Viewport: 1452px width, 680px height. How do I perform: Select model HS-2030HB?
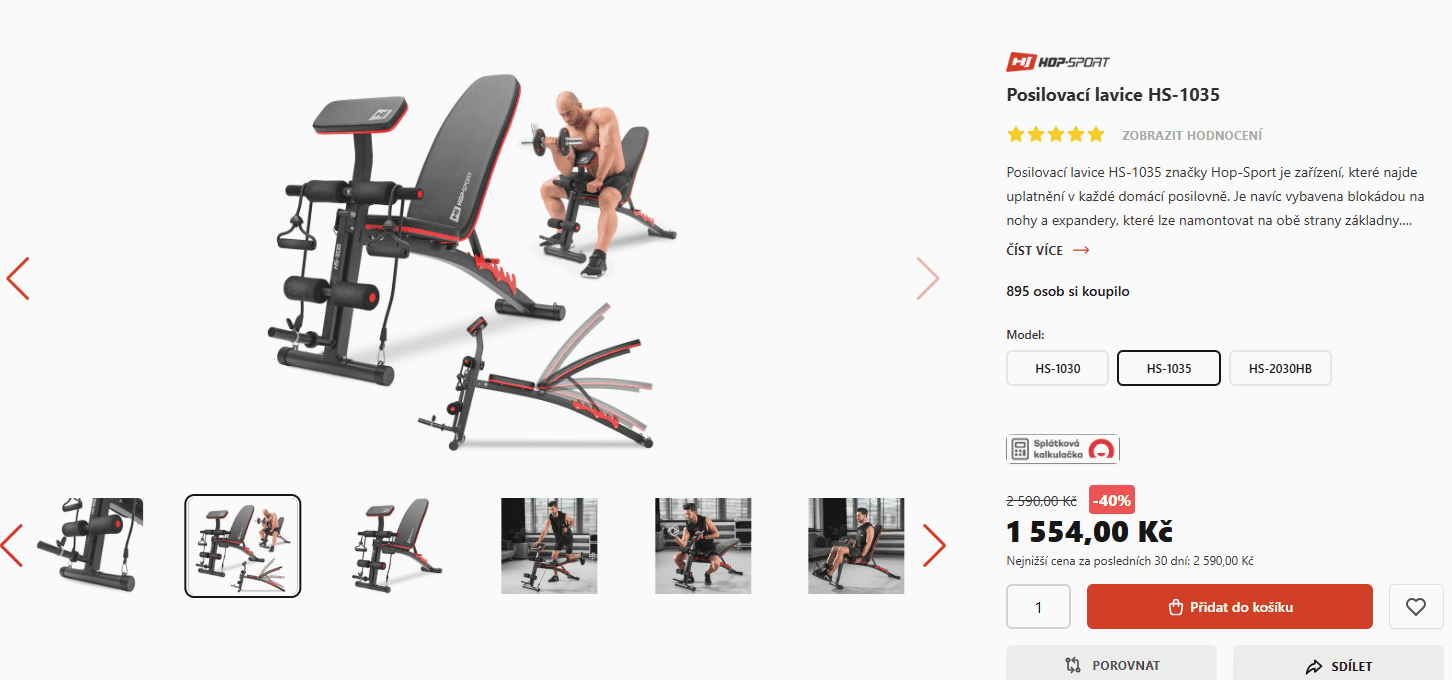[1280, 368]
